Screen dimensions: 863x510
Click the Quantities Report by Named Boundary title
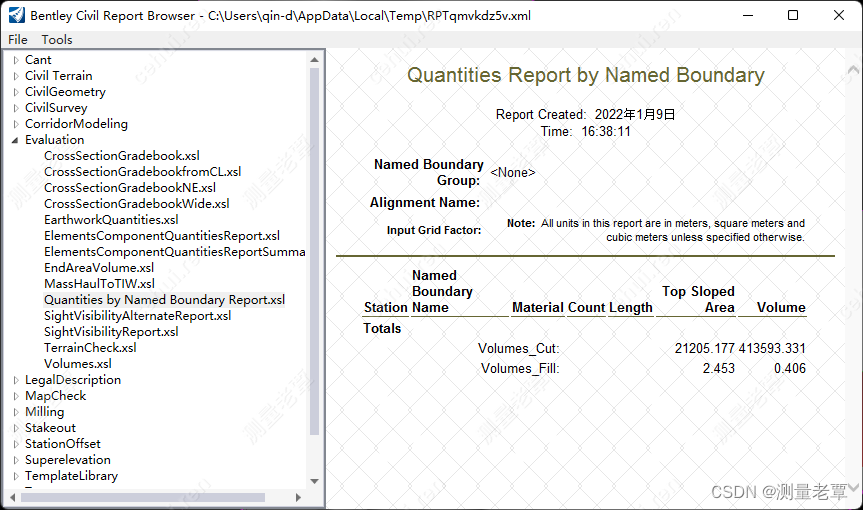click(586, 75)
